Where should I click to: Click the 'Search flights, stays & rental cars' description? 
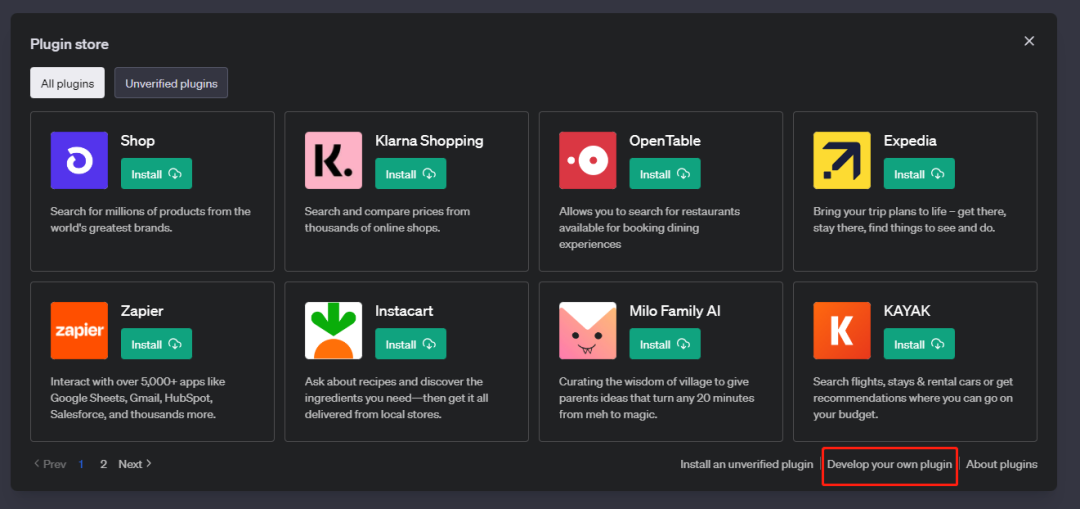(913, 397)
